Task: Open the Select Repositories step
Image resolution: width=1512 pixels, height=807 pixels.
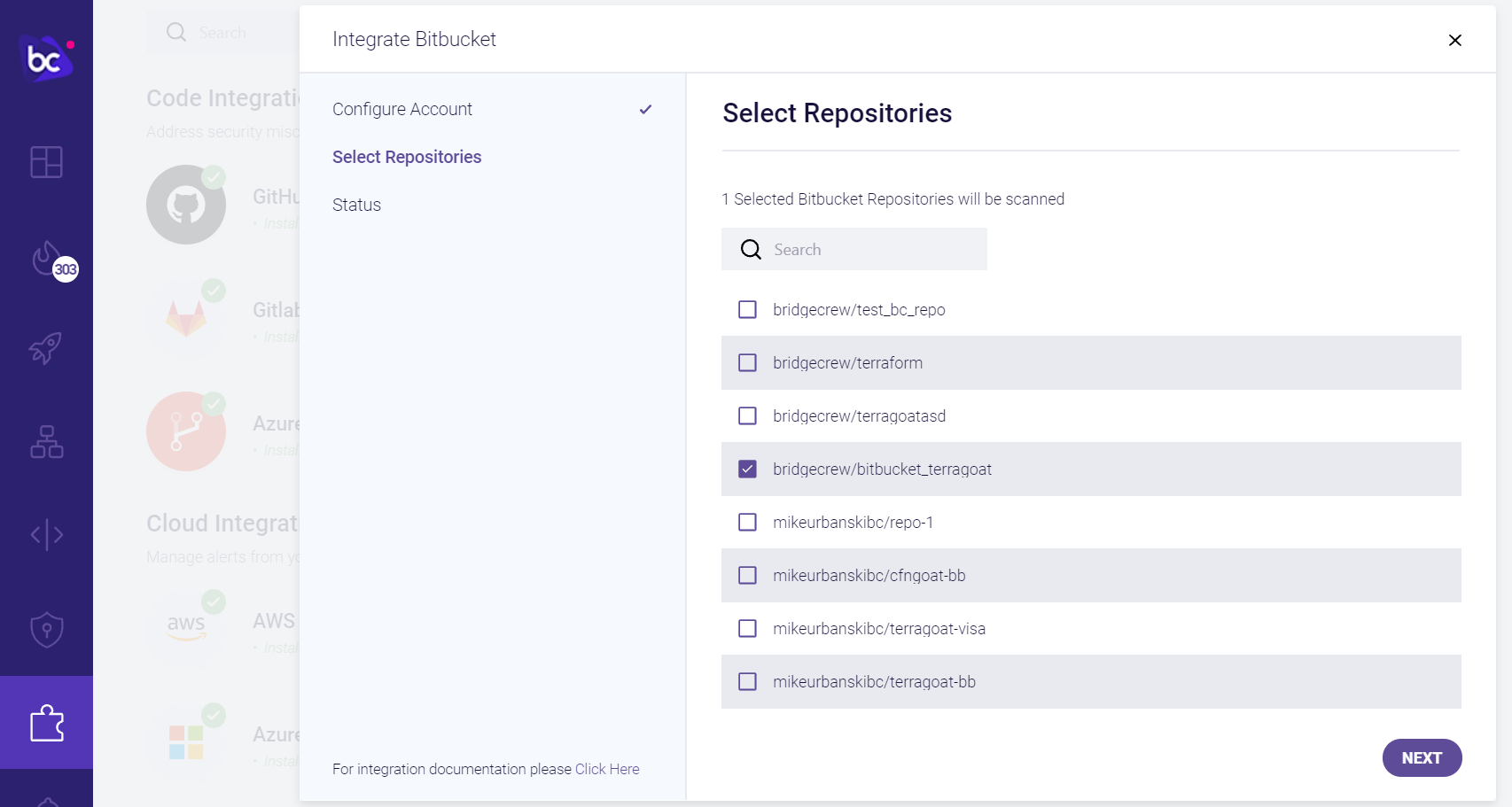Action: tap(407, 157)
